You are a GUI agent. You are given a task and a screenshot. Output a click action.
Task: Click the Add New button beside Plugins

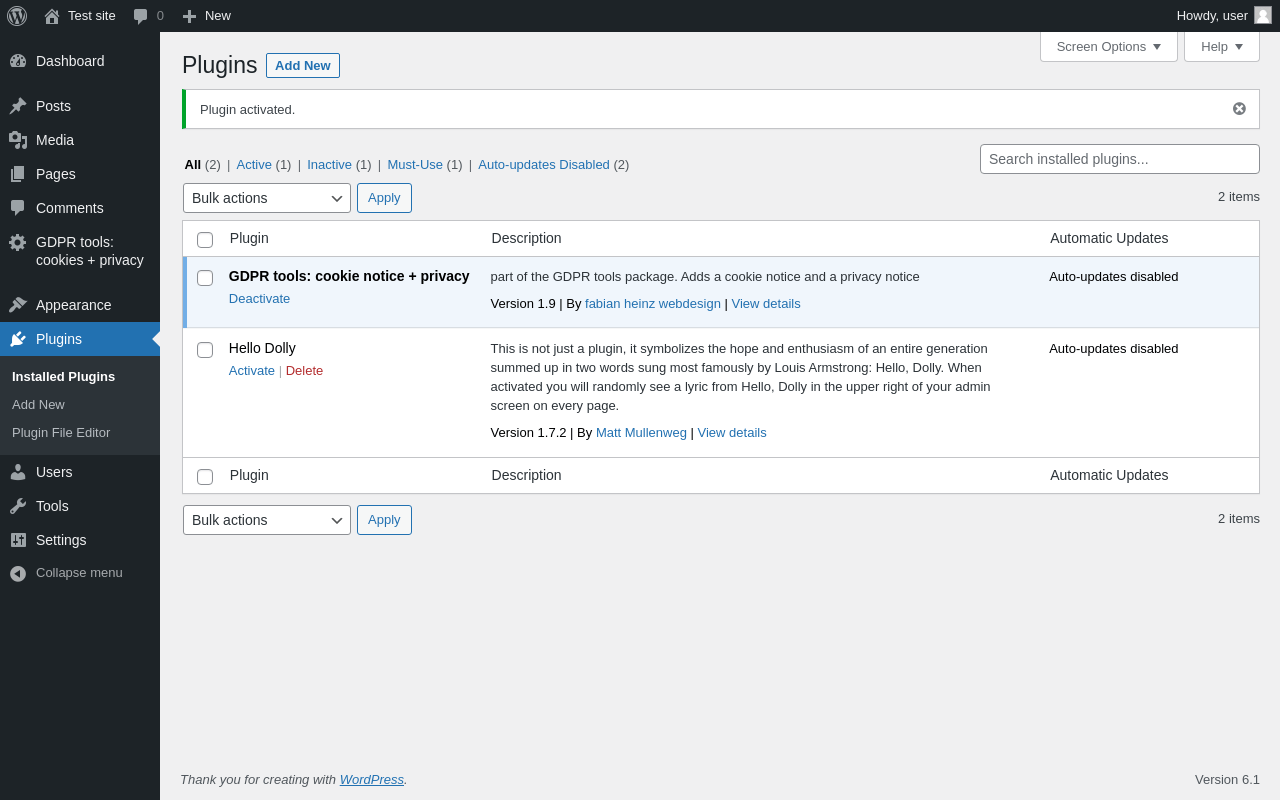(302, 66)
